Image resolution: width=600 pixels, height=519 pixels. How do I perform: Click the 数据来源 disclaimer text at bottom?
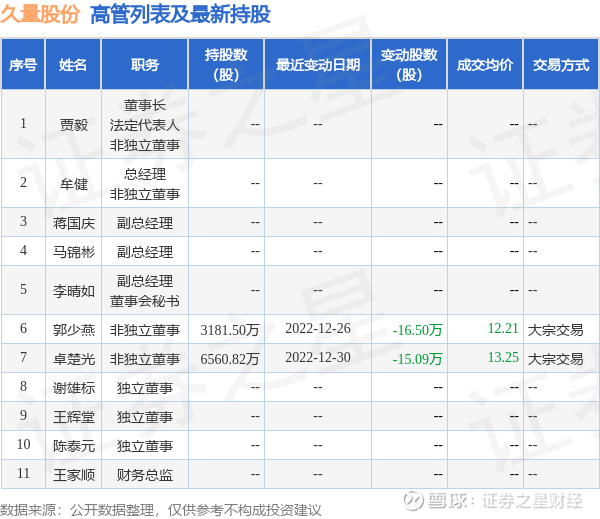click(161, 510)
